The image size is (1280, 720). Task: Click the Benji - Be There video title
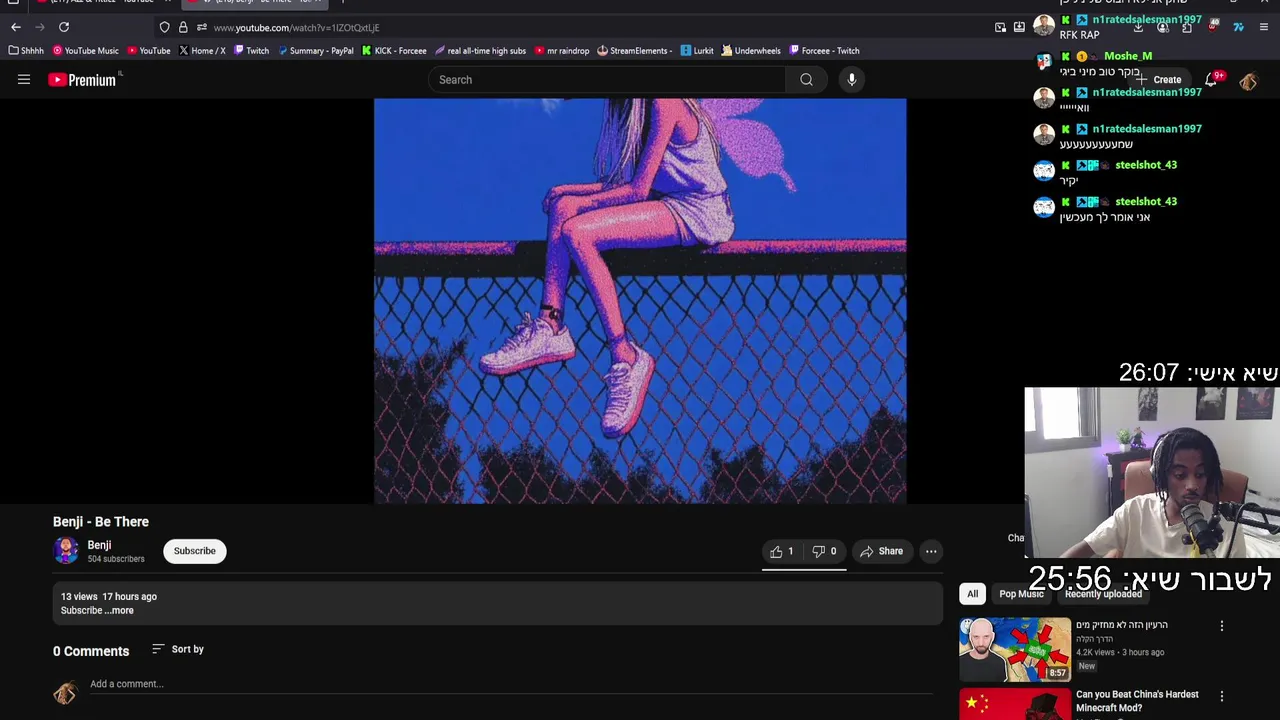click(101, 522)
